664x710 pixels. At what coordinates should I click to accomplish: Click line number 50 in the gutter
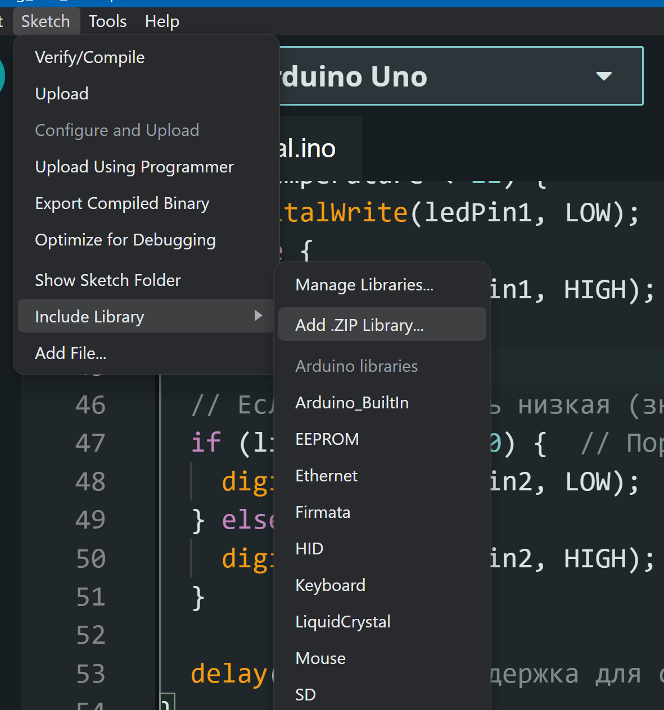90,558
